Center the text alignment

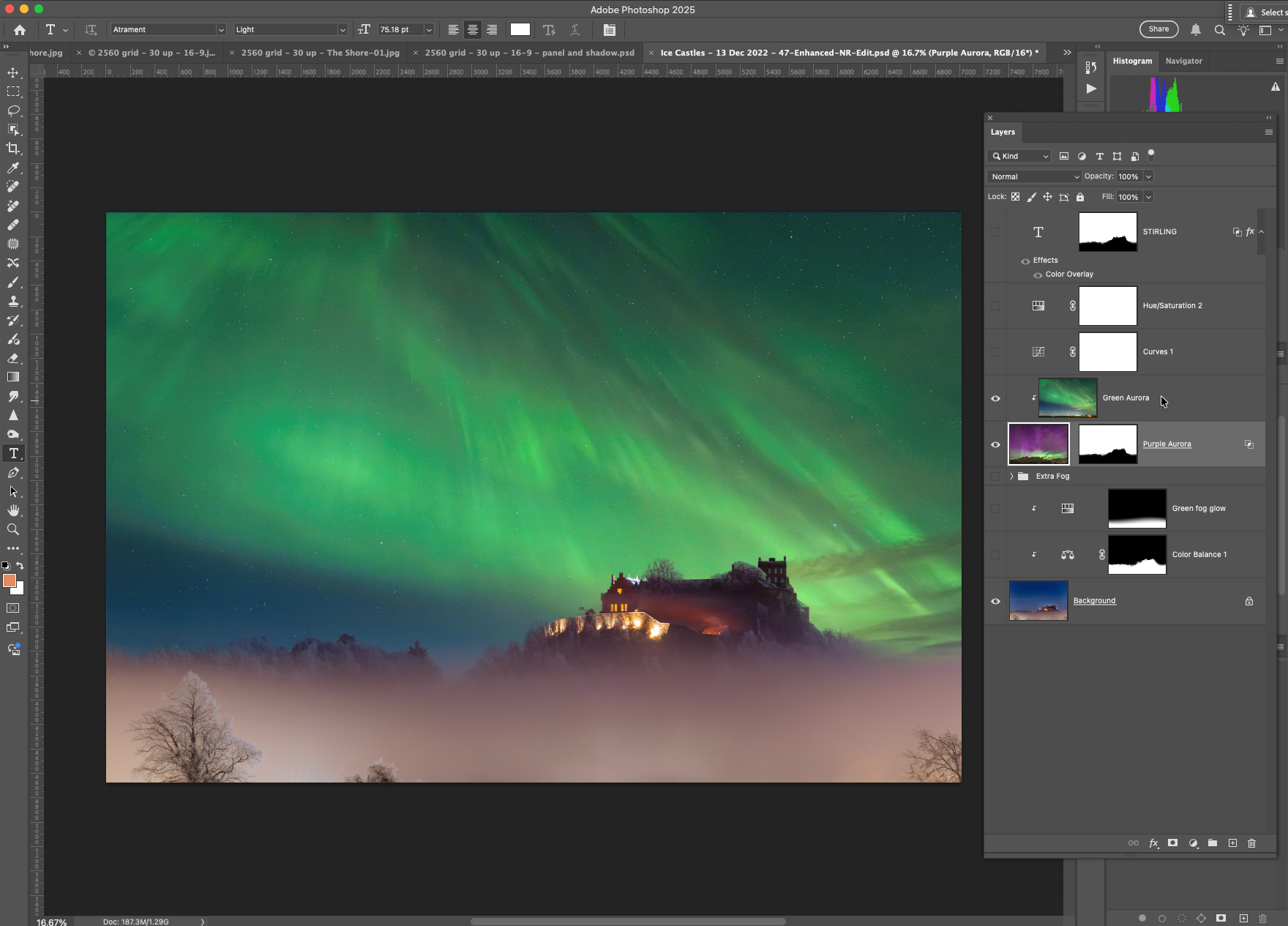(x=473, y=30)
